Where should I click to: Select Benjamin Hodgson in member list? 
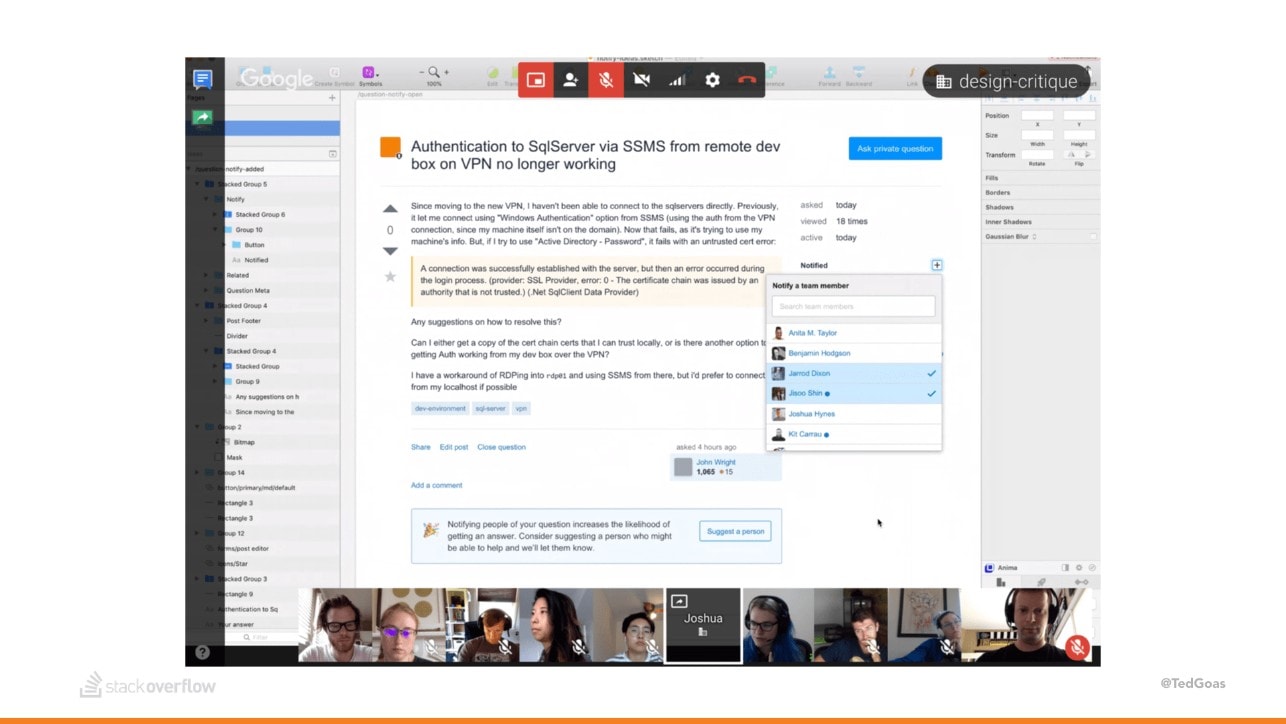click(854, 353)
